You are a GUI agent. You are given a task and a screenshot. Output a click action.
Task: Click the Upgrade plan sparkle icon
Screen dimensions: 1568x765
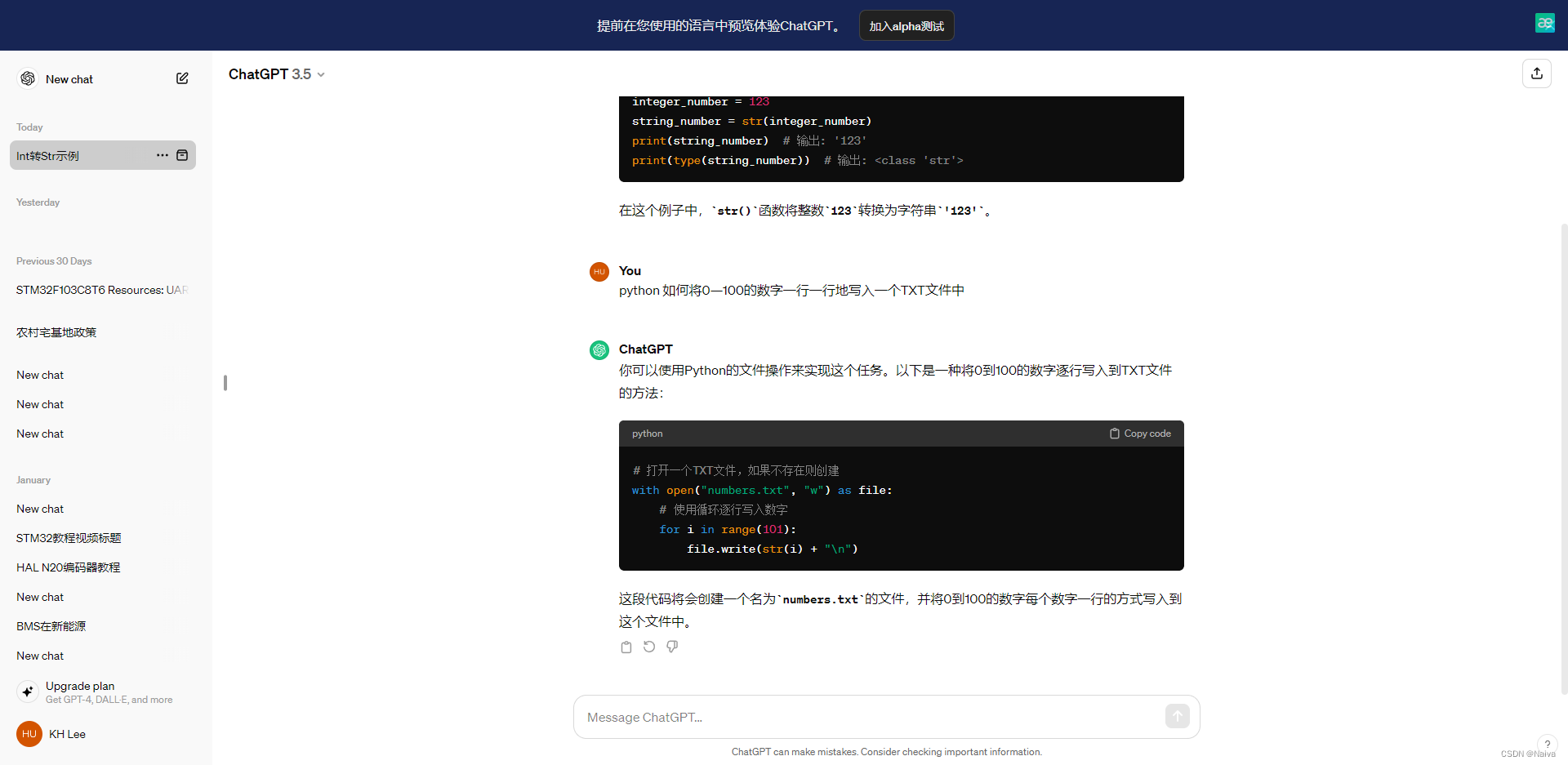(x=28, y=692)
